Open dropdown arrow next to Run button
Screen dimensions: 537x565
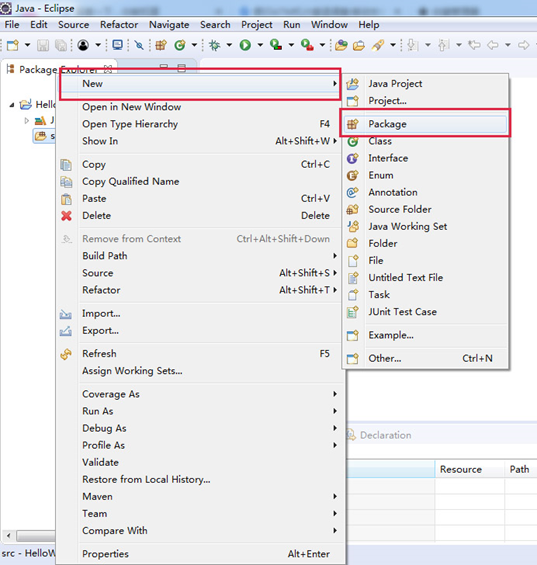click(x=260, y=45)
